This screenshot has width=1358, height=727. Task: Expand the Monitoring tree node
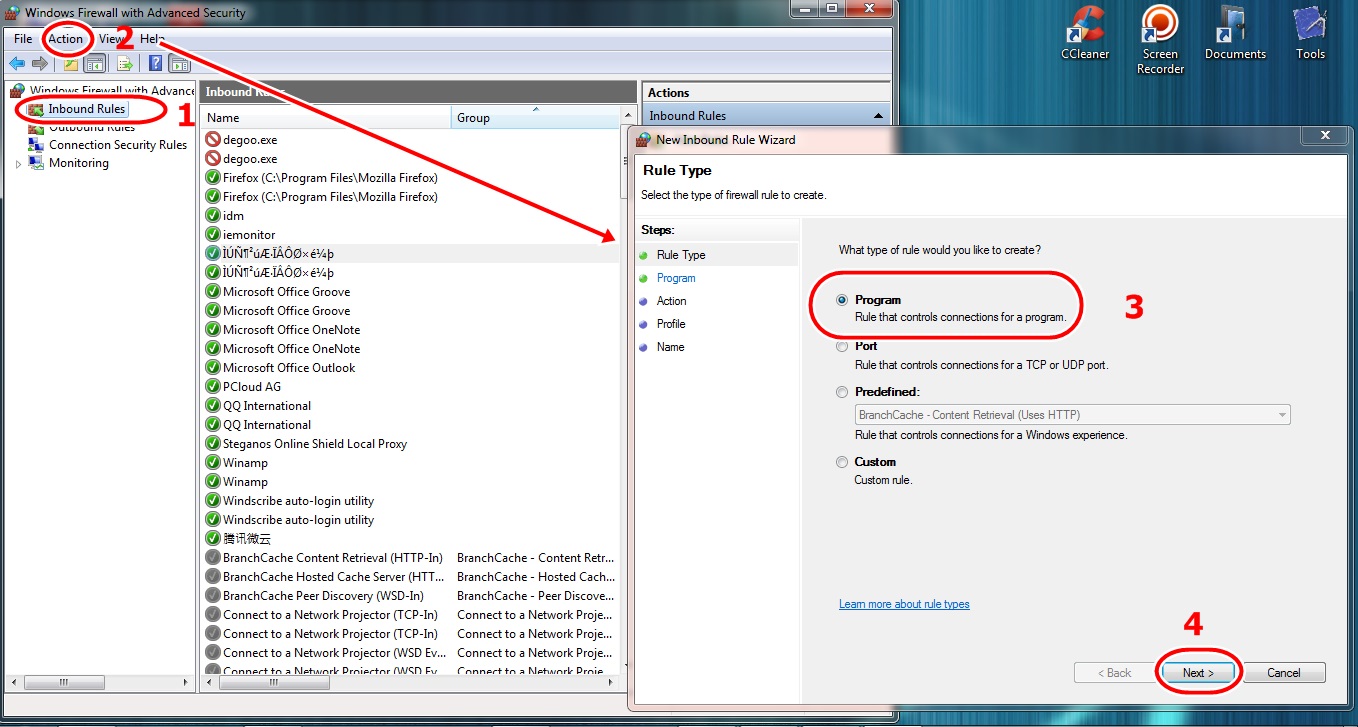pyautogui.click(x=19, y=164)
